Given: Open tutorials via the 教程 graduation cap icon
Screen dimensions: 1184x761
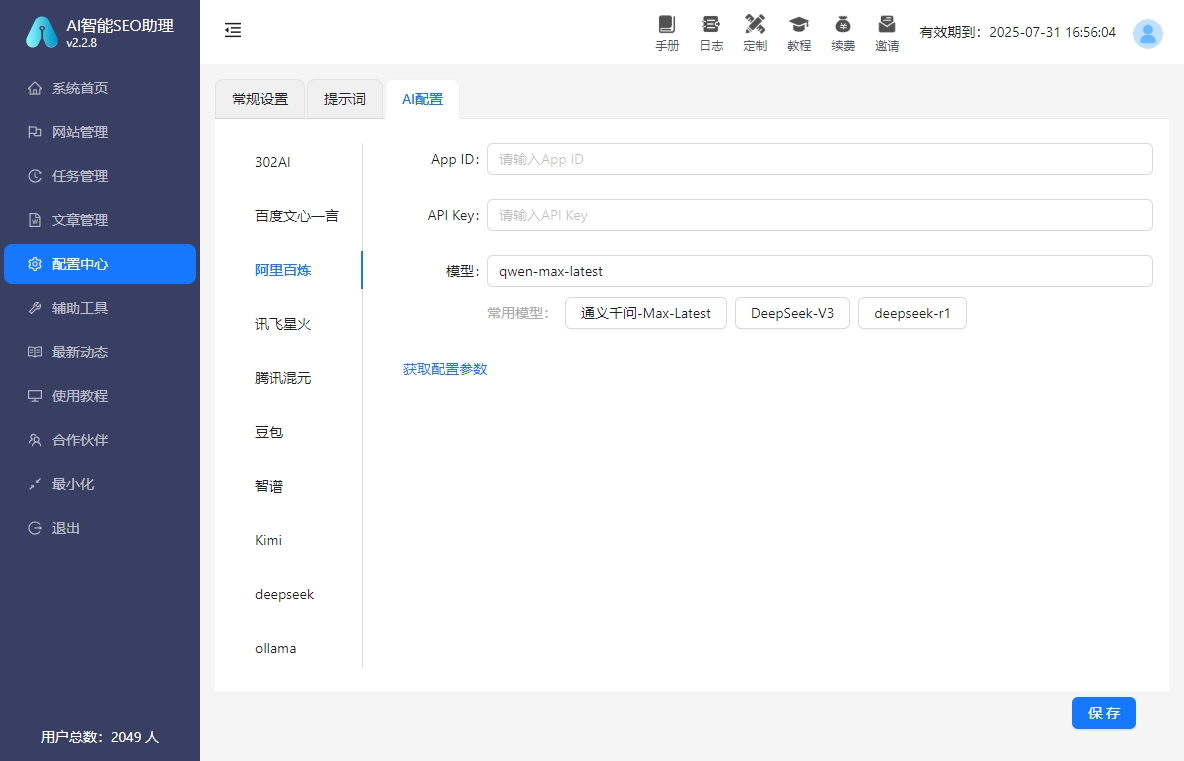Looking at the screenshot, I should tap(798, 32).
